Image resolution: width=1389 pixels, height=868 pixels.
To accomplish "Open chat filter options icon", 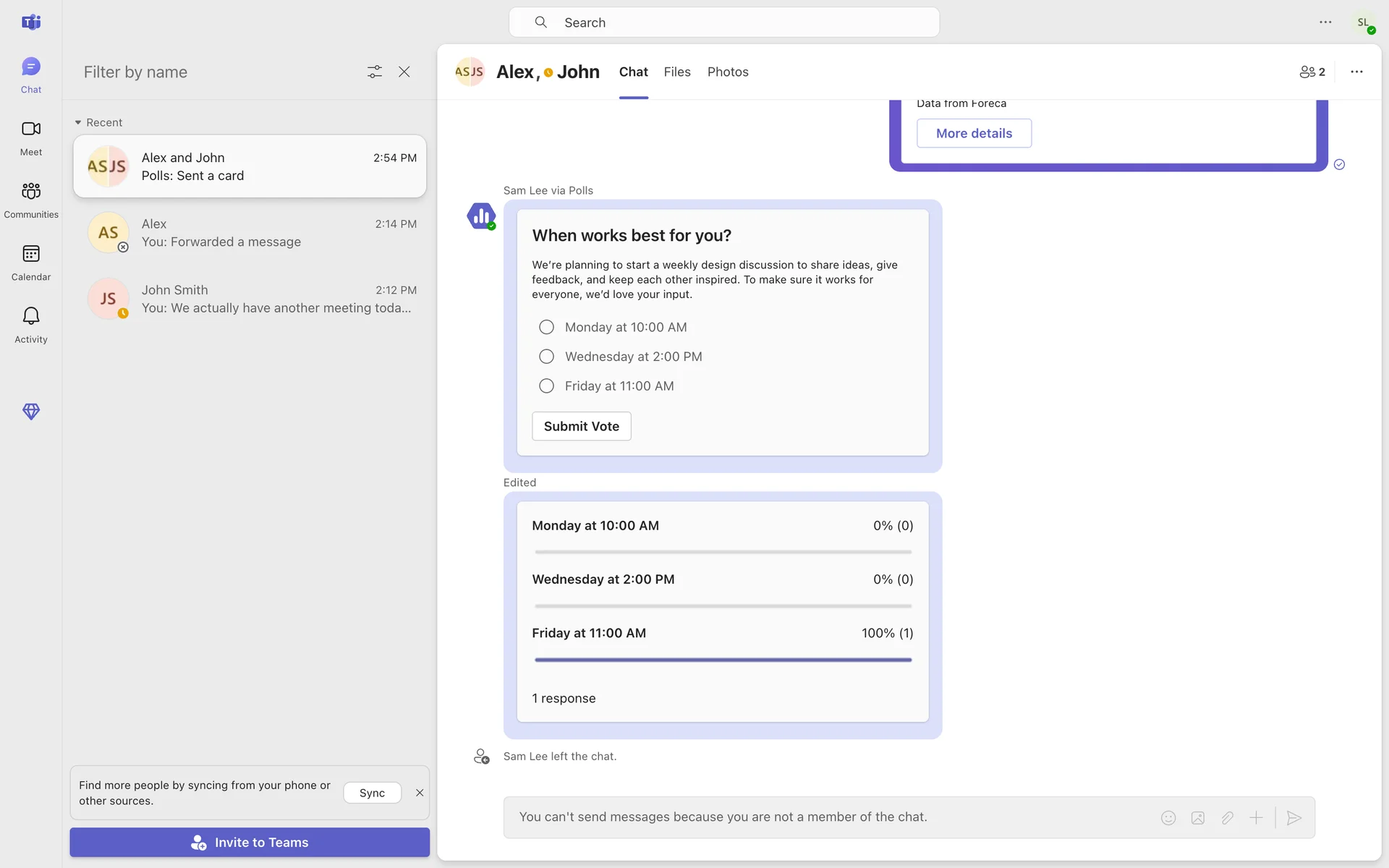I will 374,72.
